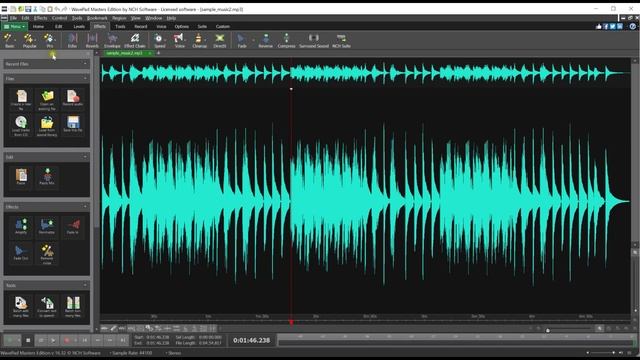Apply the Echo effect

pos(72,40)
